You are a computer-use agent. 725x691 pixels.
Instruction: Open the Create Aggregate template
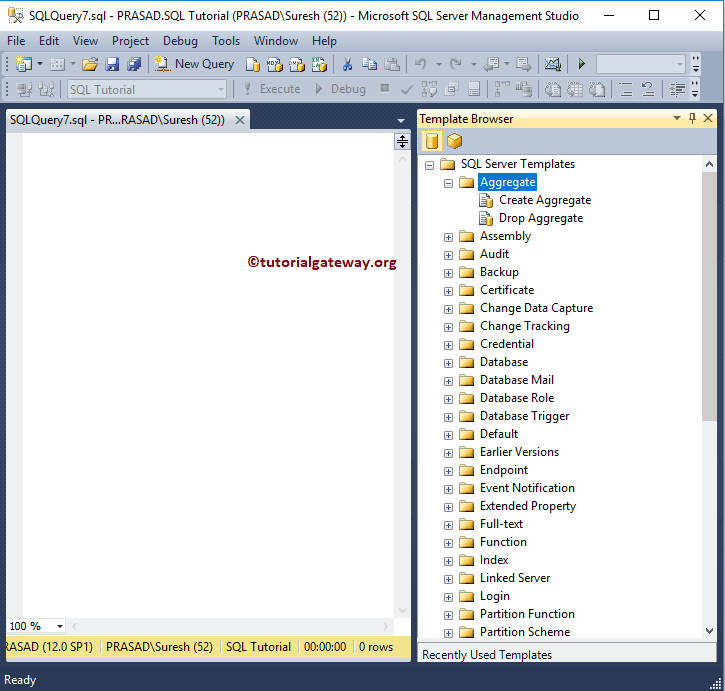(x=545, y=200)
